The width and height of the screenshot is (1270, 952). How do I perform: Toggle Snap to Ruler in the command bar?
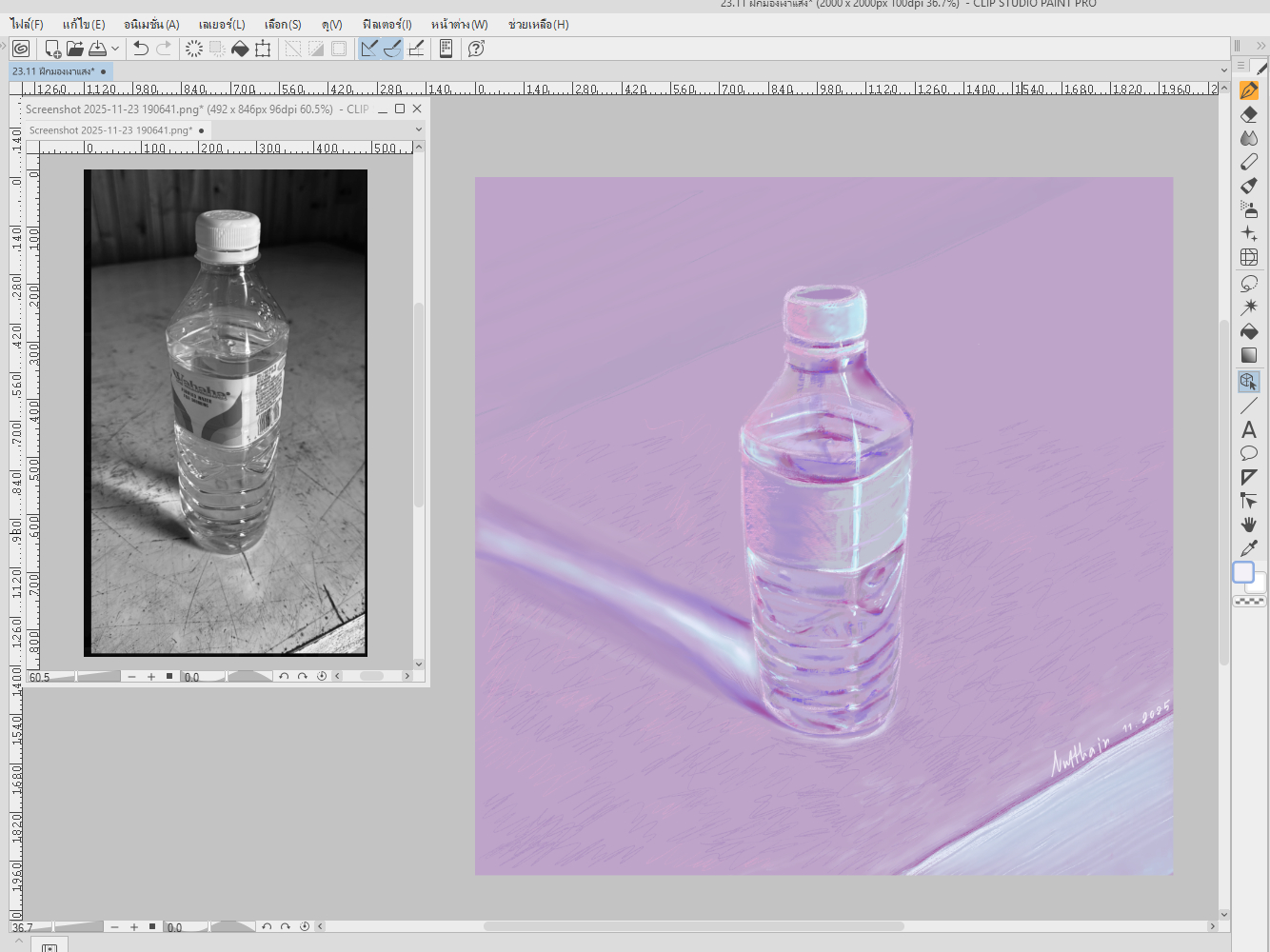[369, 49]
